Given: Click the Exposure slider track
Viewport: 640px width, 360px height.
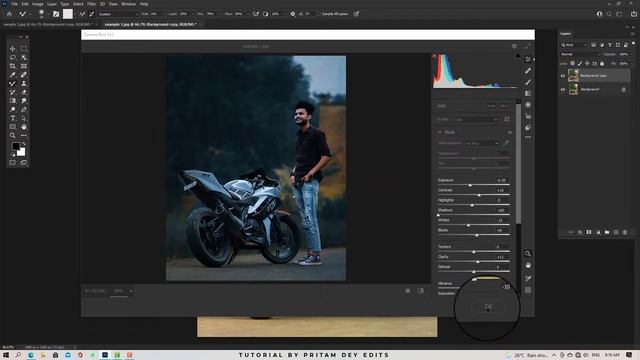Looking at the screenshot, I should point(473,185).
